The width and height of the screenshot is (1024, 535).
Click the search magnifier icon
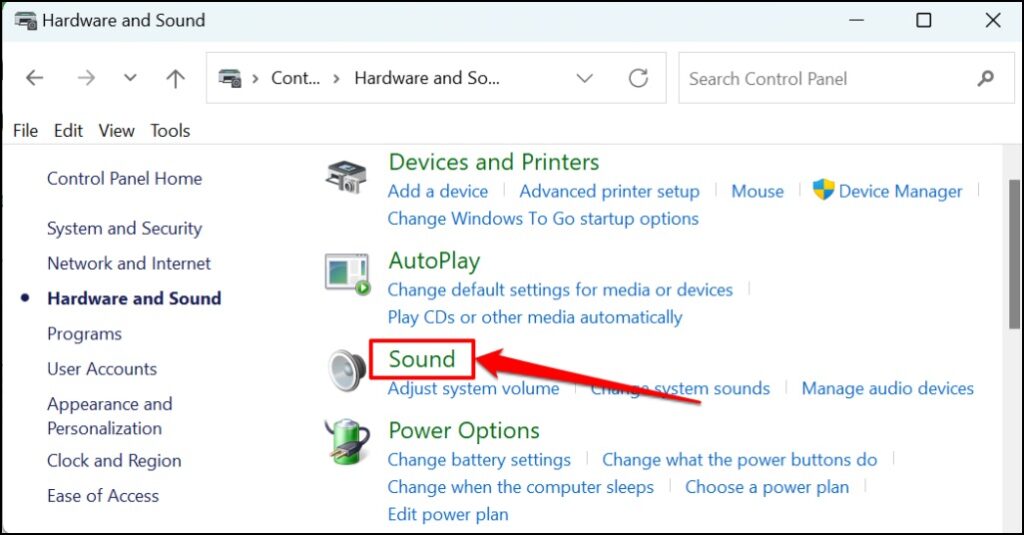(x=986, y=79)
